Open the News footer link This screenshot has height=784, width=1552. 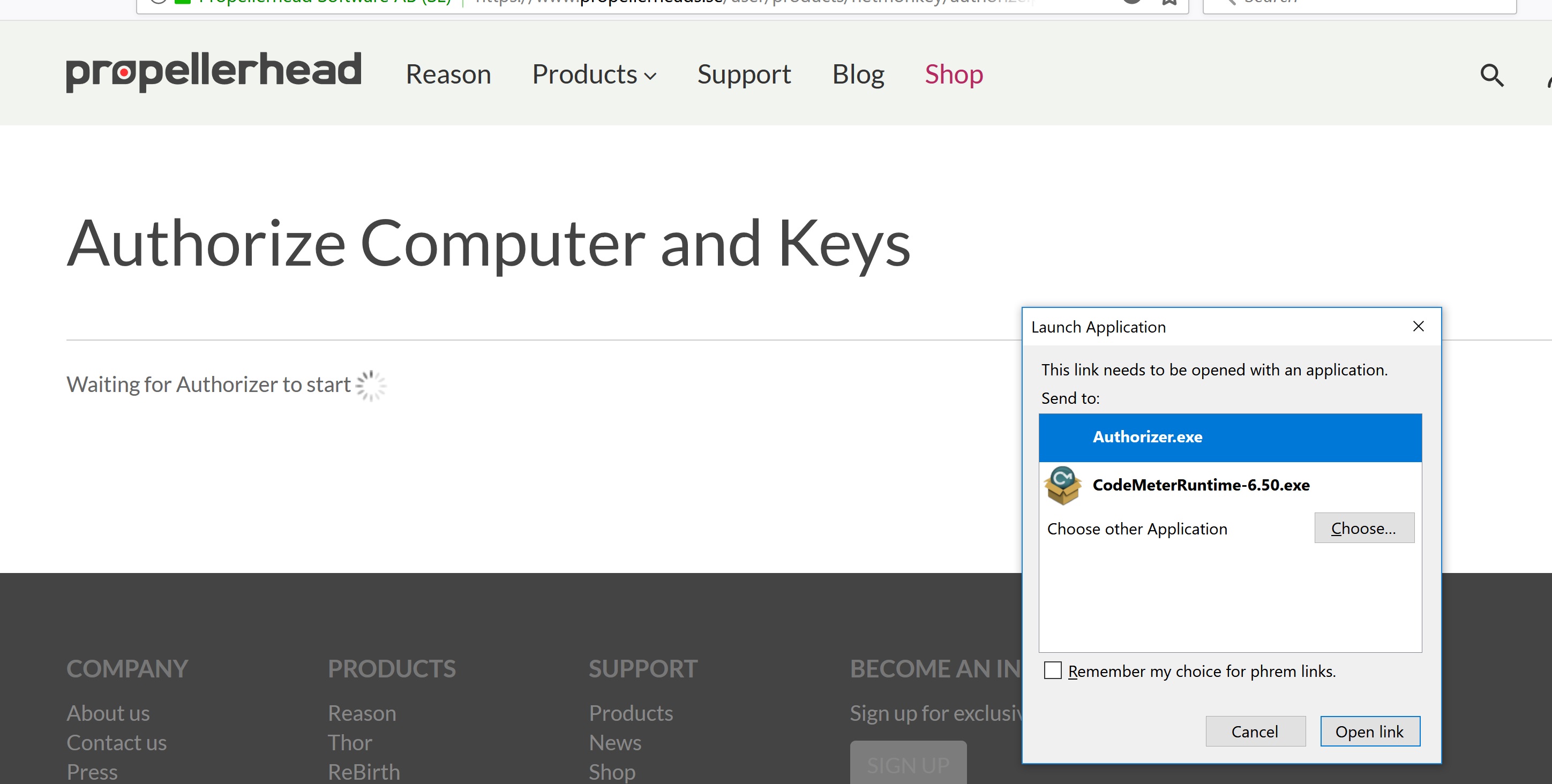[615, 742]
